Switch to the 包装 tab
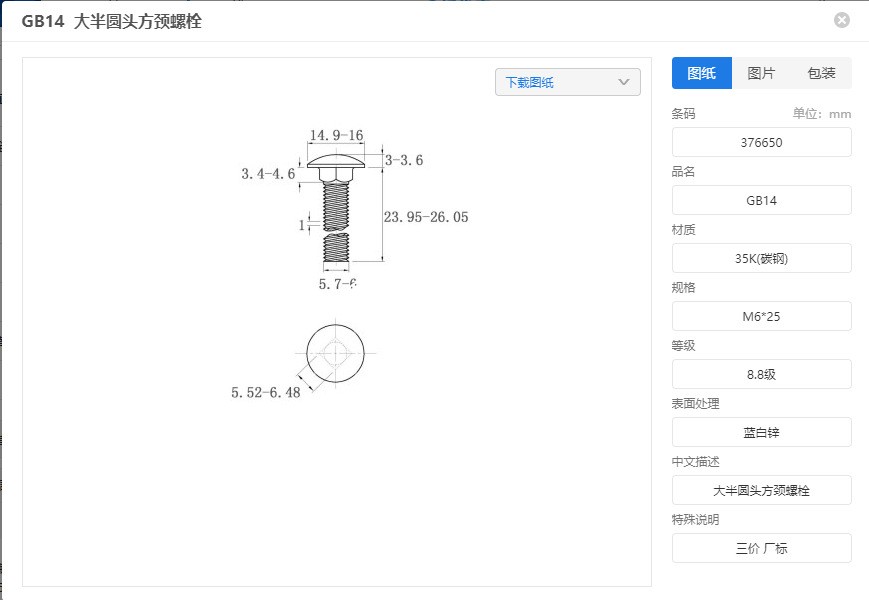 pyautogui.click(x=821, y=73)
